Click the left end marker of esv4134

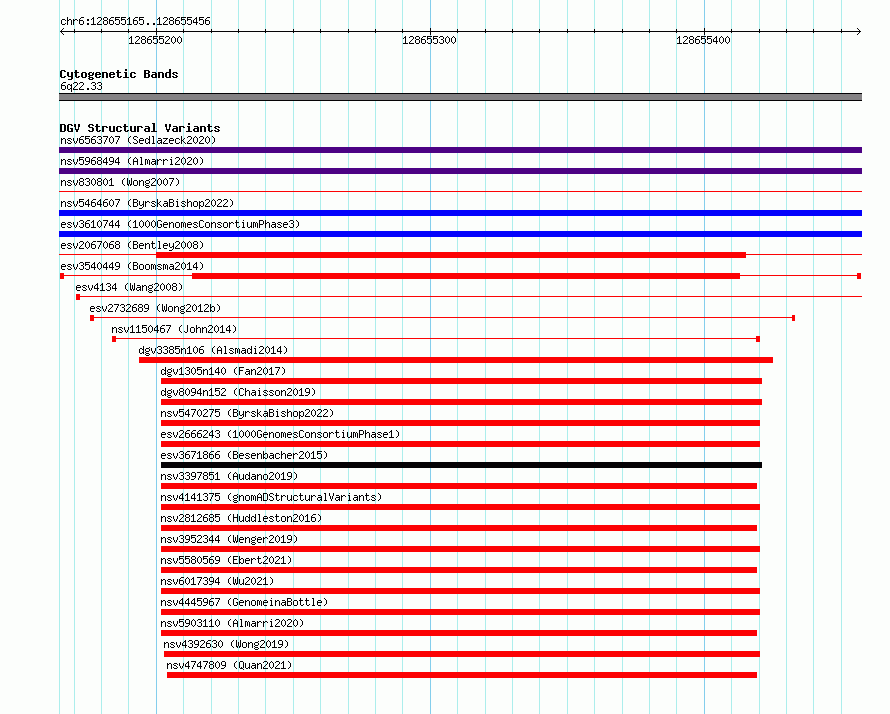coord(78,297)
